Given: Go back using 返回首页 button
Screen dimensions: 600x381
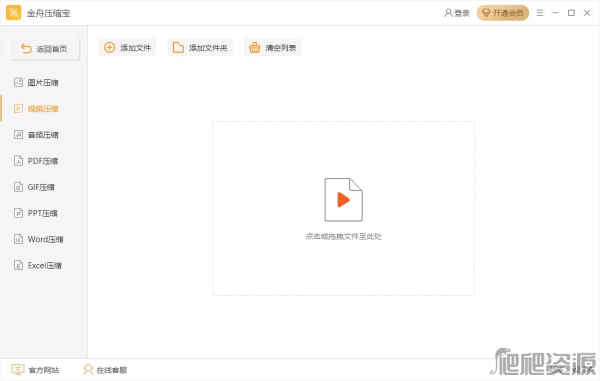Looking at the screenshot, I should point(44,49).
